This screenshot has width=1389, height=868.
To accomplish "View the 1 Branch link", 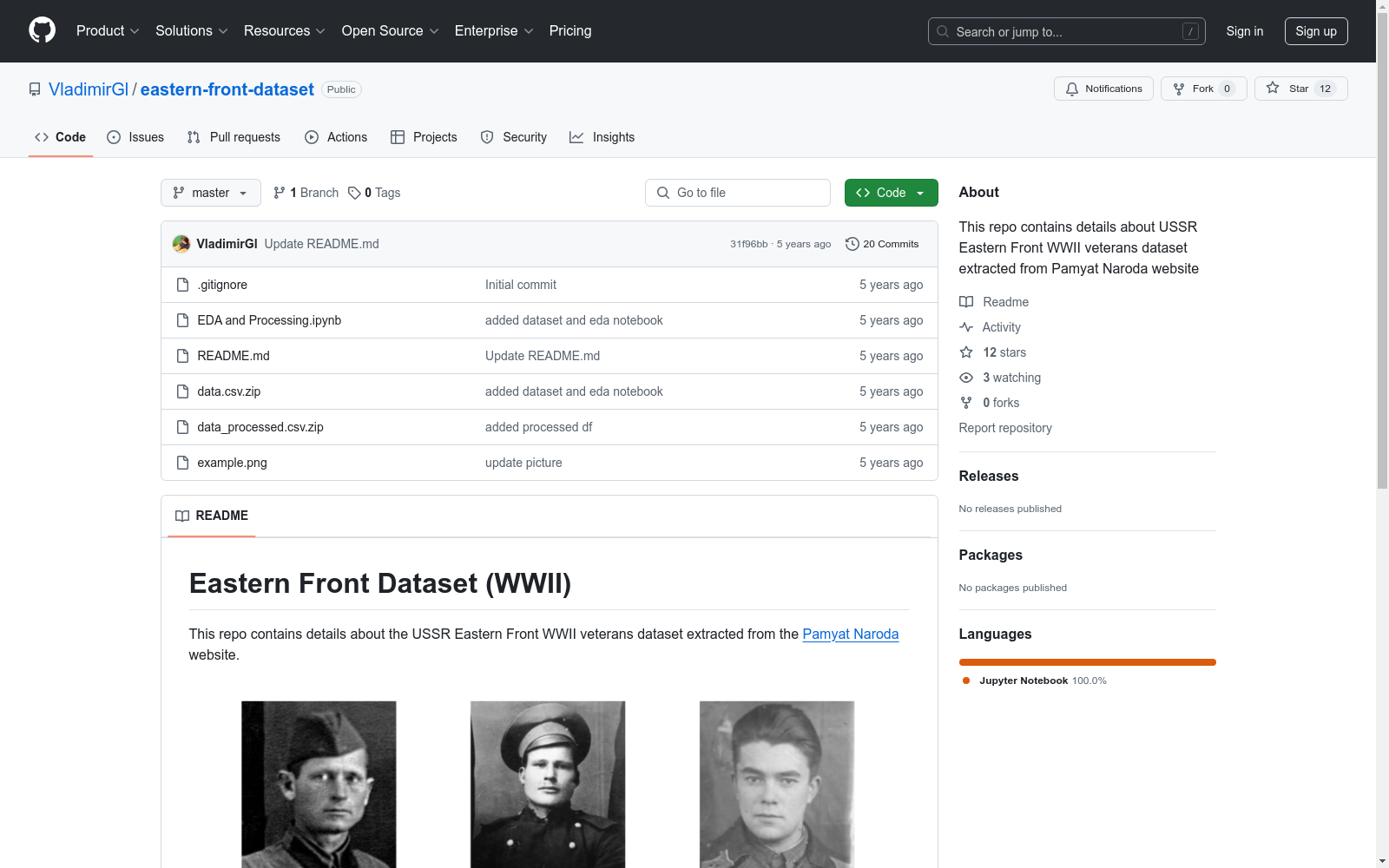I will 306,193.
